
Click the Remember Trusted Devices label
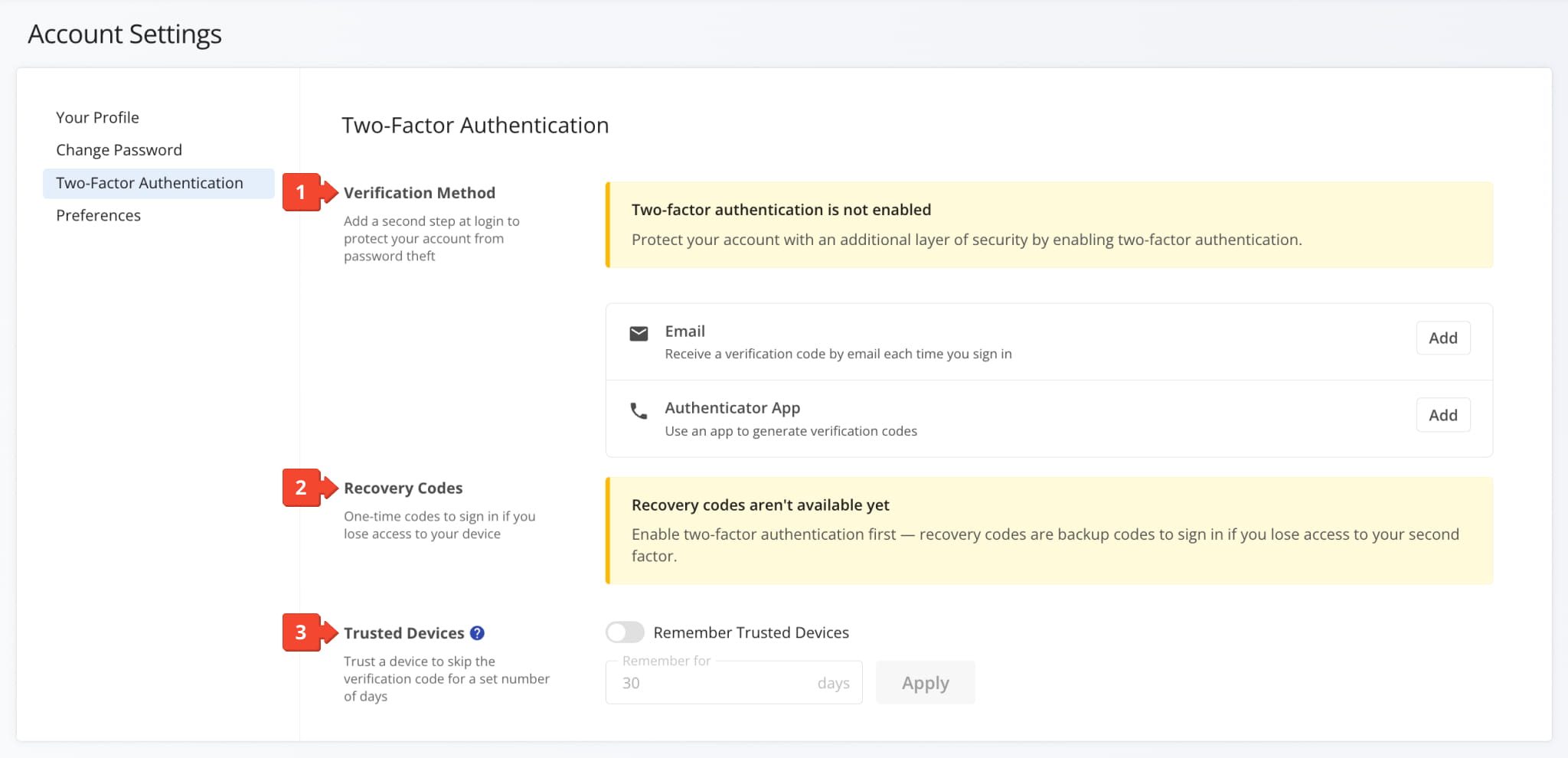pos(751,632)
